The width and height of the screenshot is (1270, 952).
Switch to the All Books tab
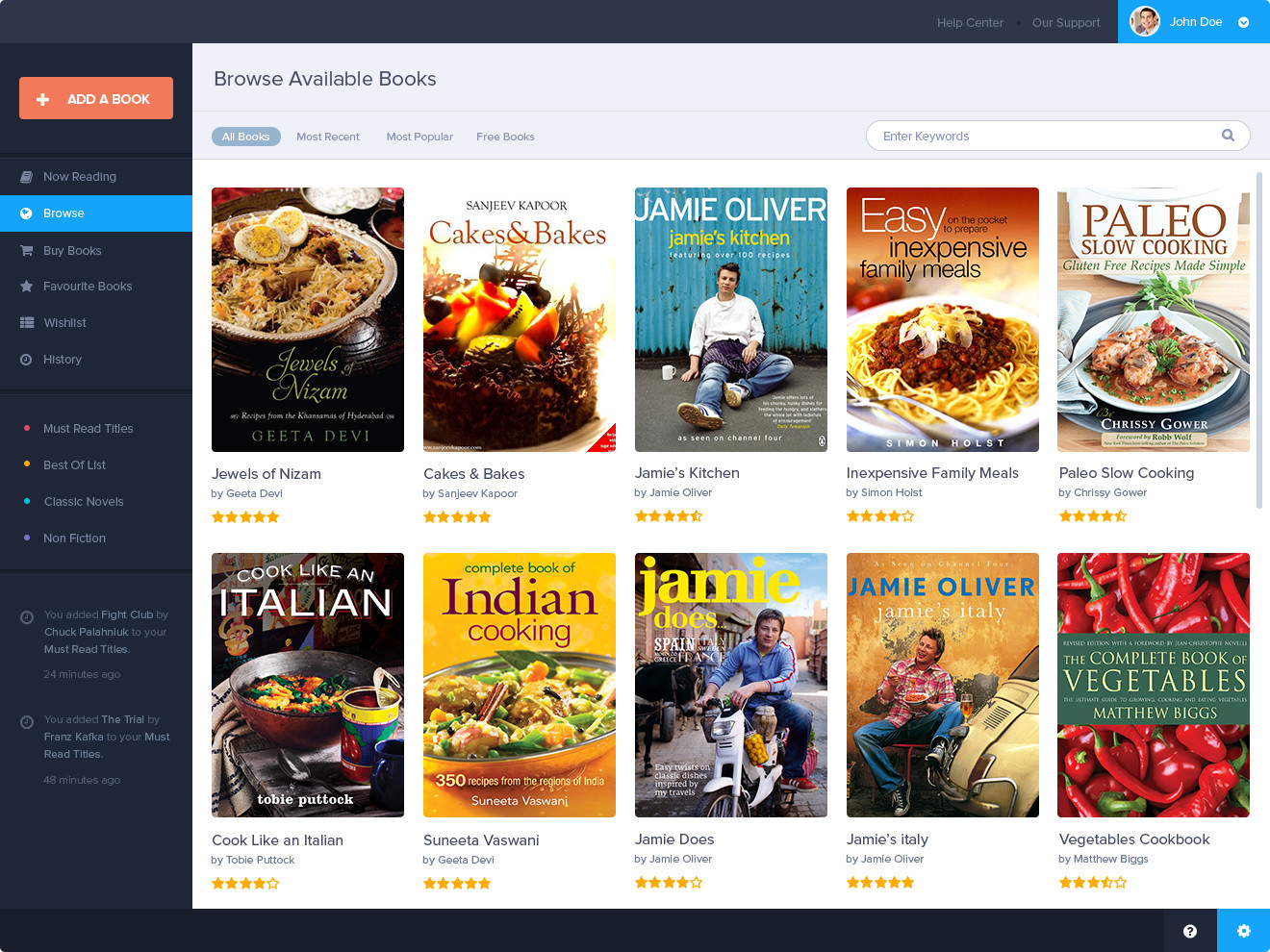tap(246, 137)
